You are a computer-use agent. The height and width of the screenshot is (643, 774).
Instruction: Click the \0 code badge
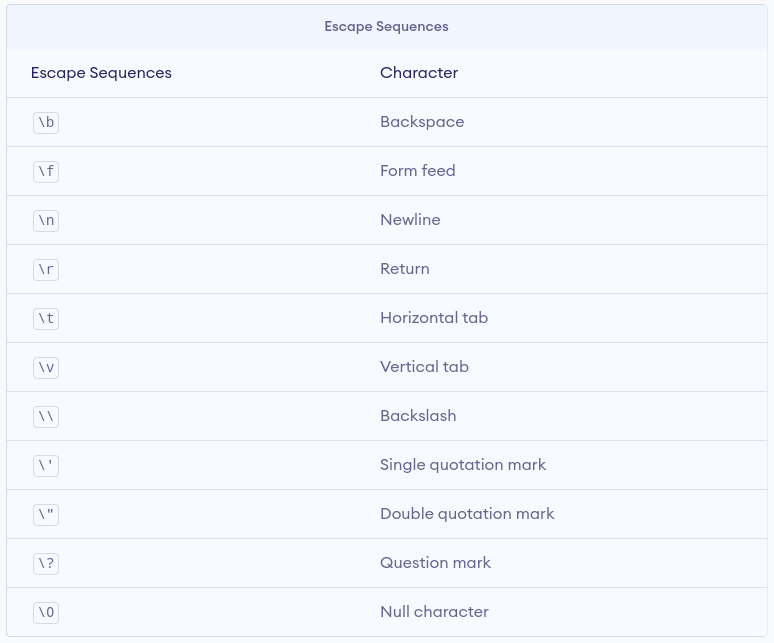[46, 613]
